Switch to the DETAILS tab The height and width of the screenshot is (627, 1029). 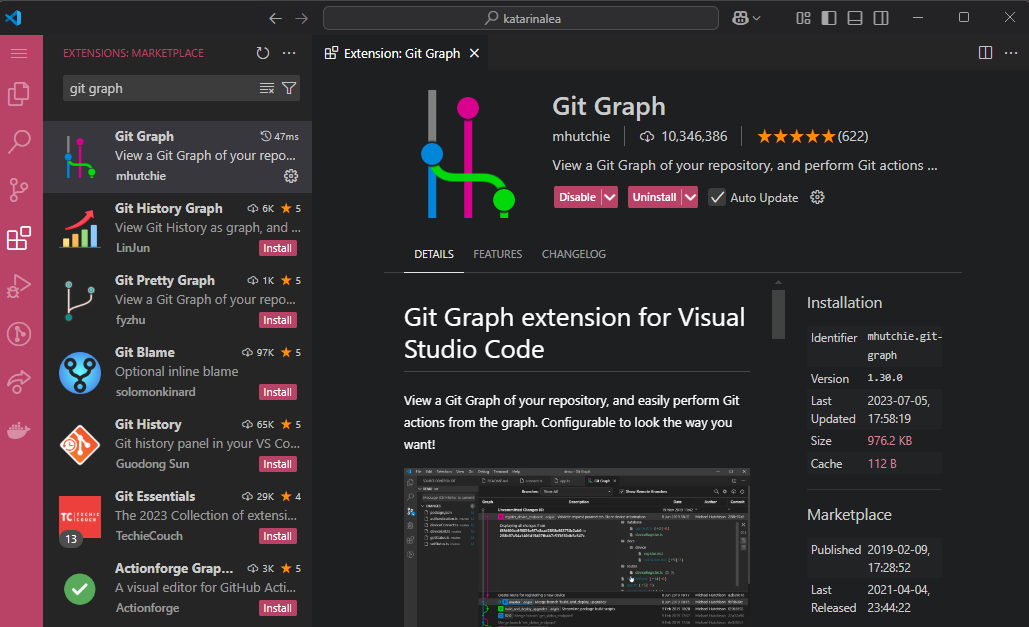(434, 254)
